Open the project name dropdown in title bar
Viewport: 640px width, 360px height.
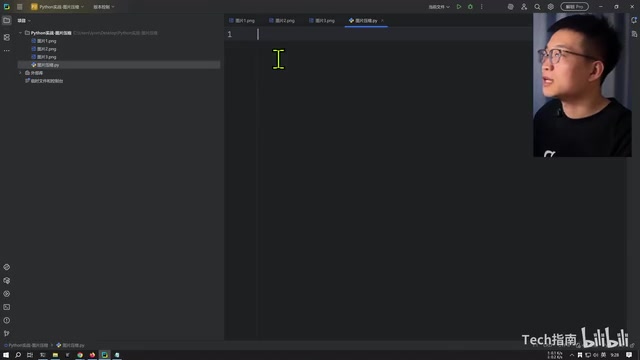(58, 7)
